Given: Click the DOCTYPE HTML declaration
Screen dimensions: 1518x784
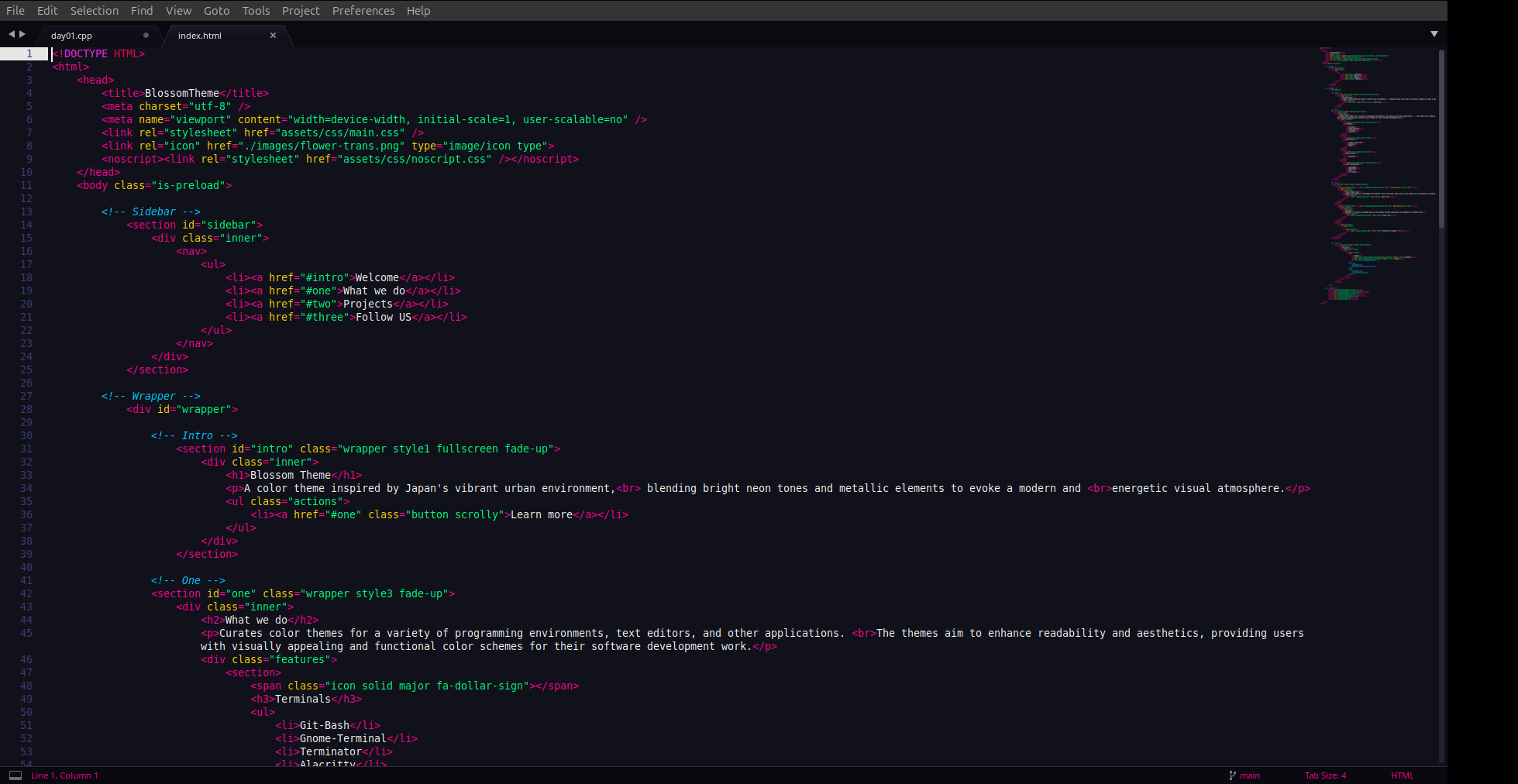Looking at the screenshot, I should 98,53.
